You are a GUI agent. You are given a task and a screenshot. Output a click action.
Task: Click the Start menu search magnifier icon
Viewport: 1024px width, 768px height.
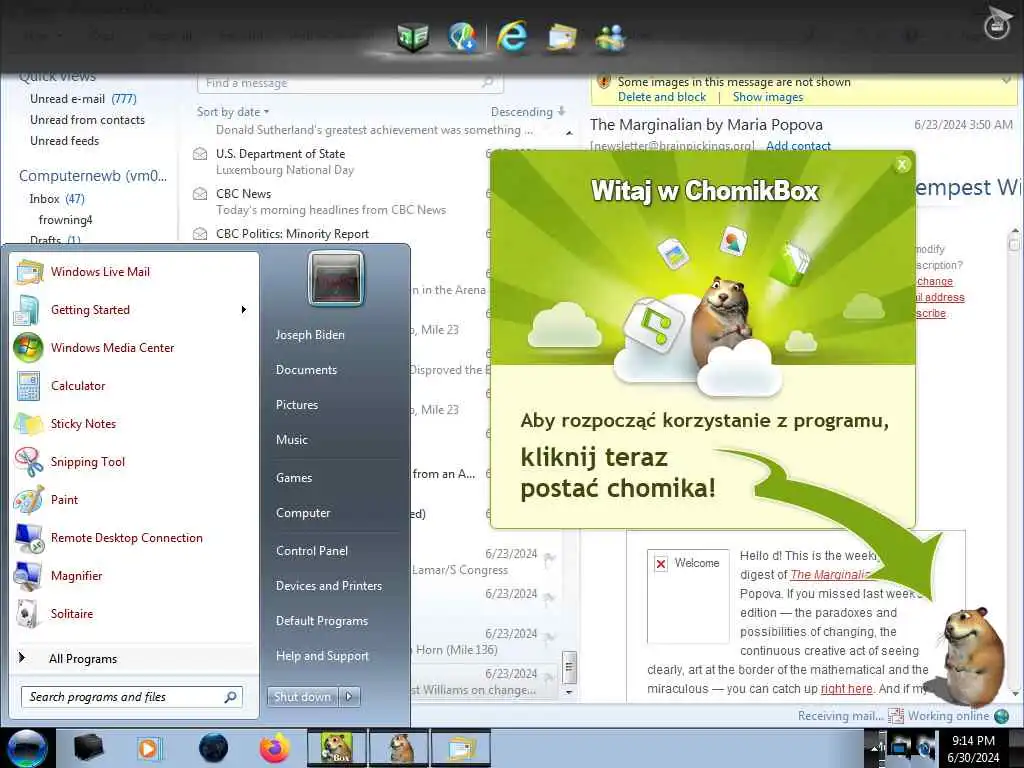pos(230,697)
